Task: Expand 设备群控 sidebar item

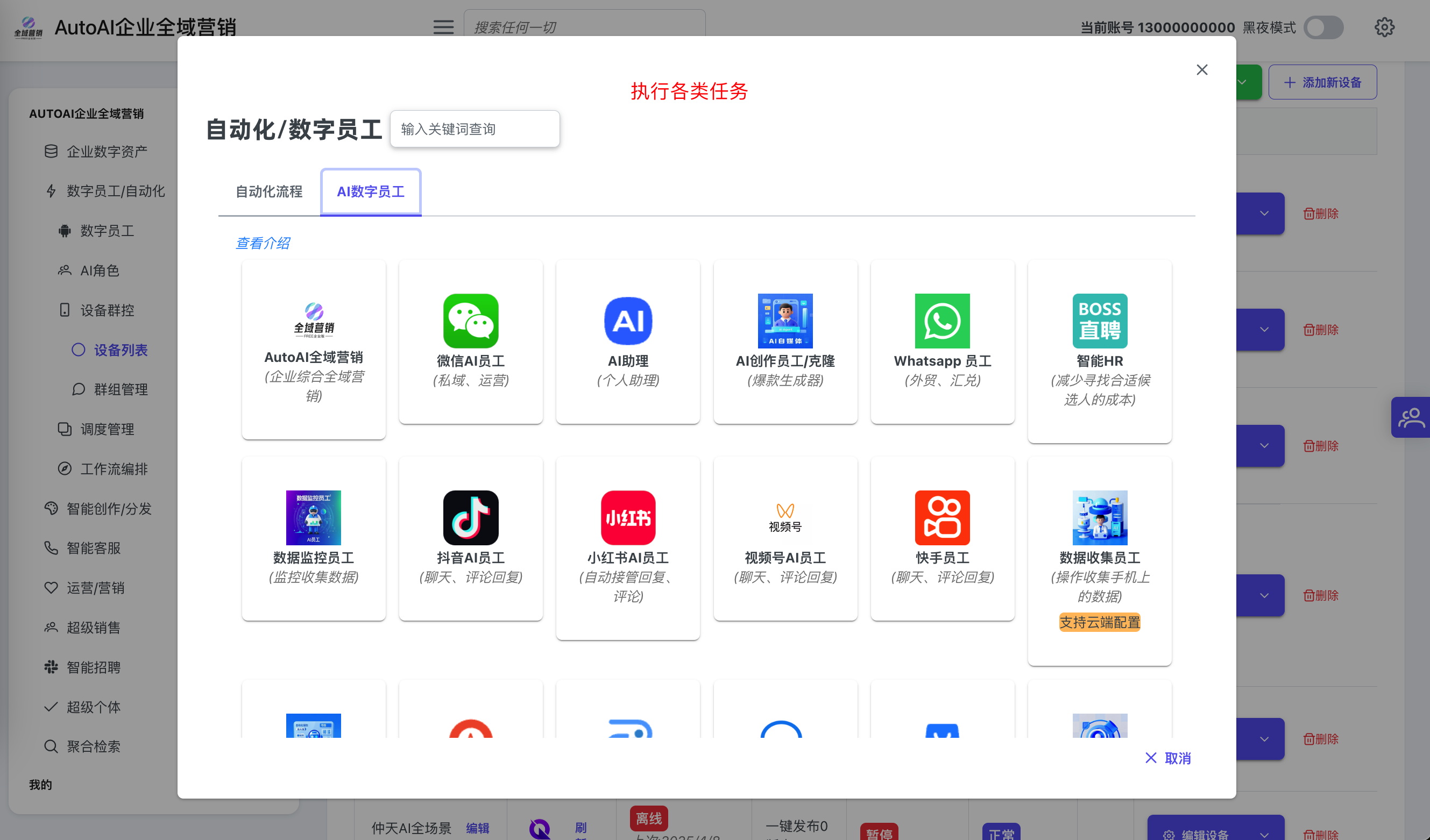Action: (x=96, y=310)
